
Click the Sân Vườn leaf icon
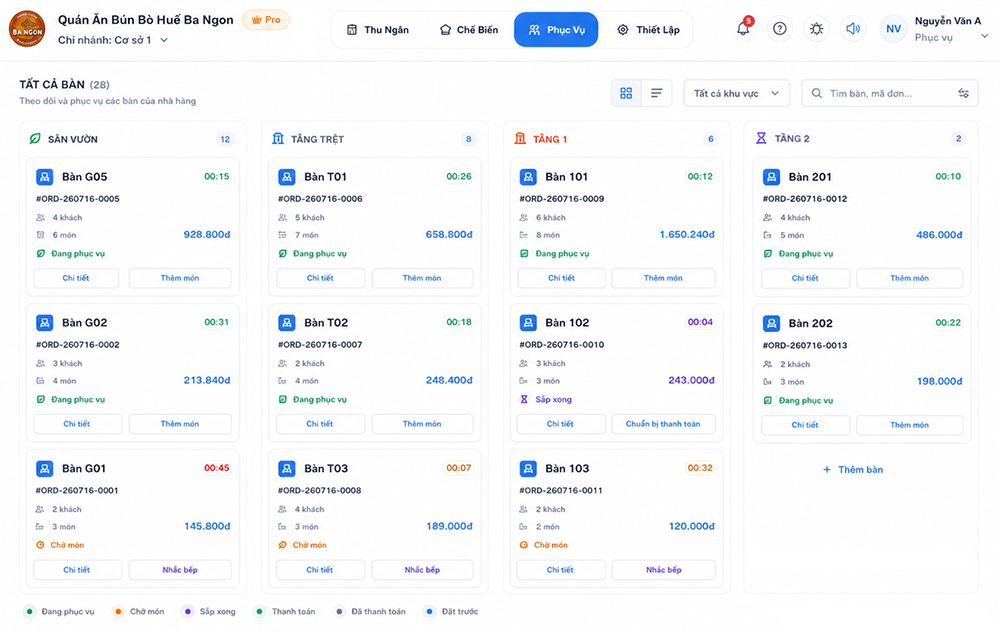tap(35, 138)
